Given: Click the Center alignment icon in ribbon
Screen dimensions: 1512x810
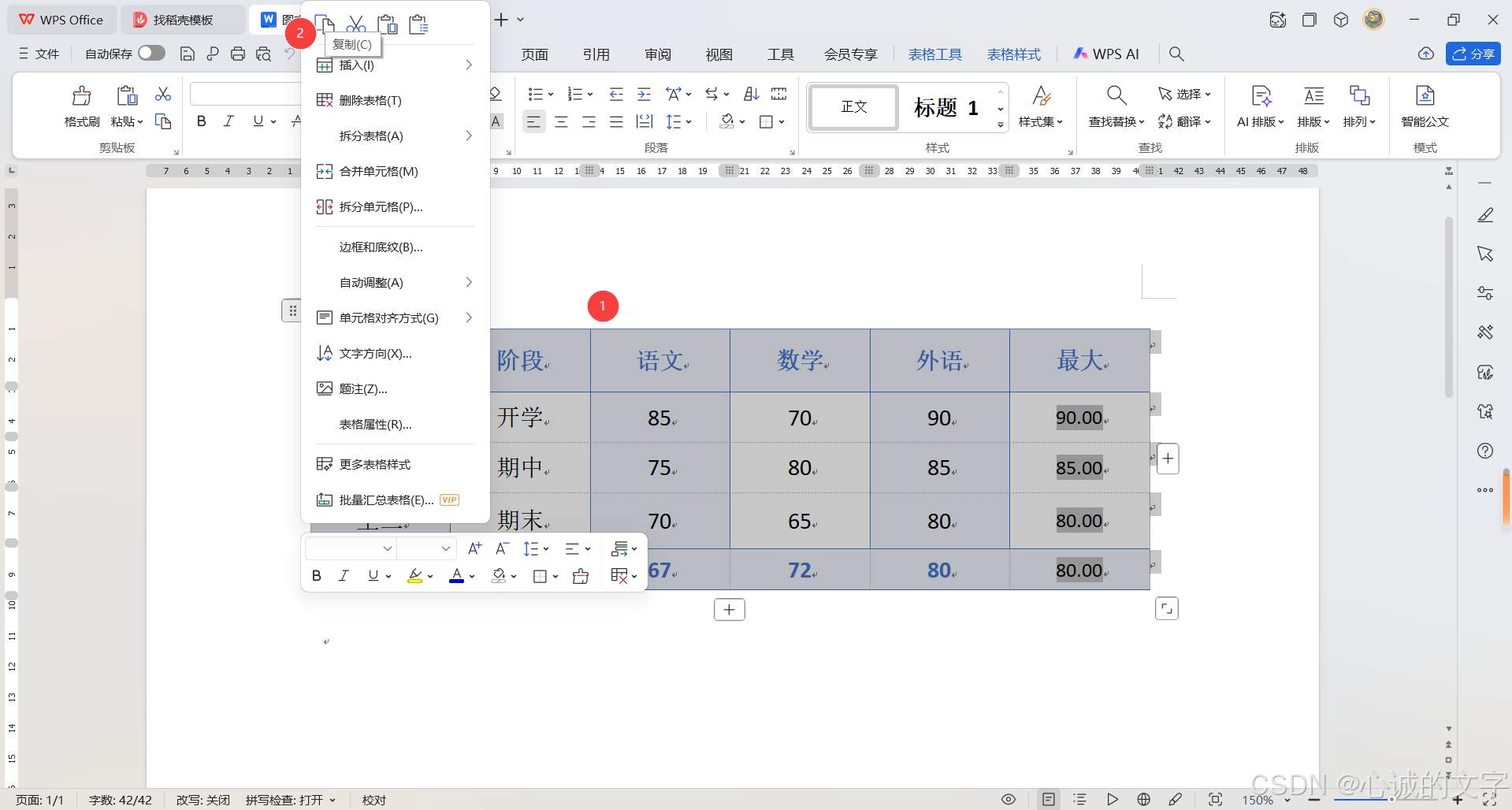Looking at the screenshot, I should point(561,121).
